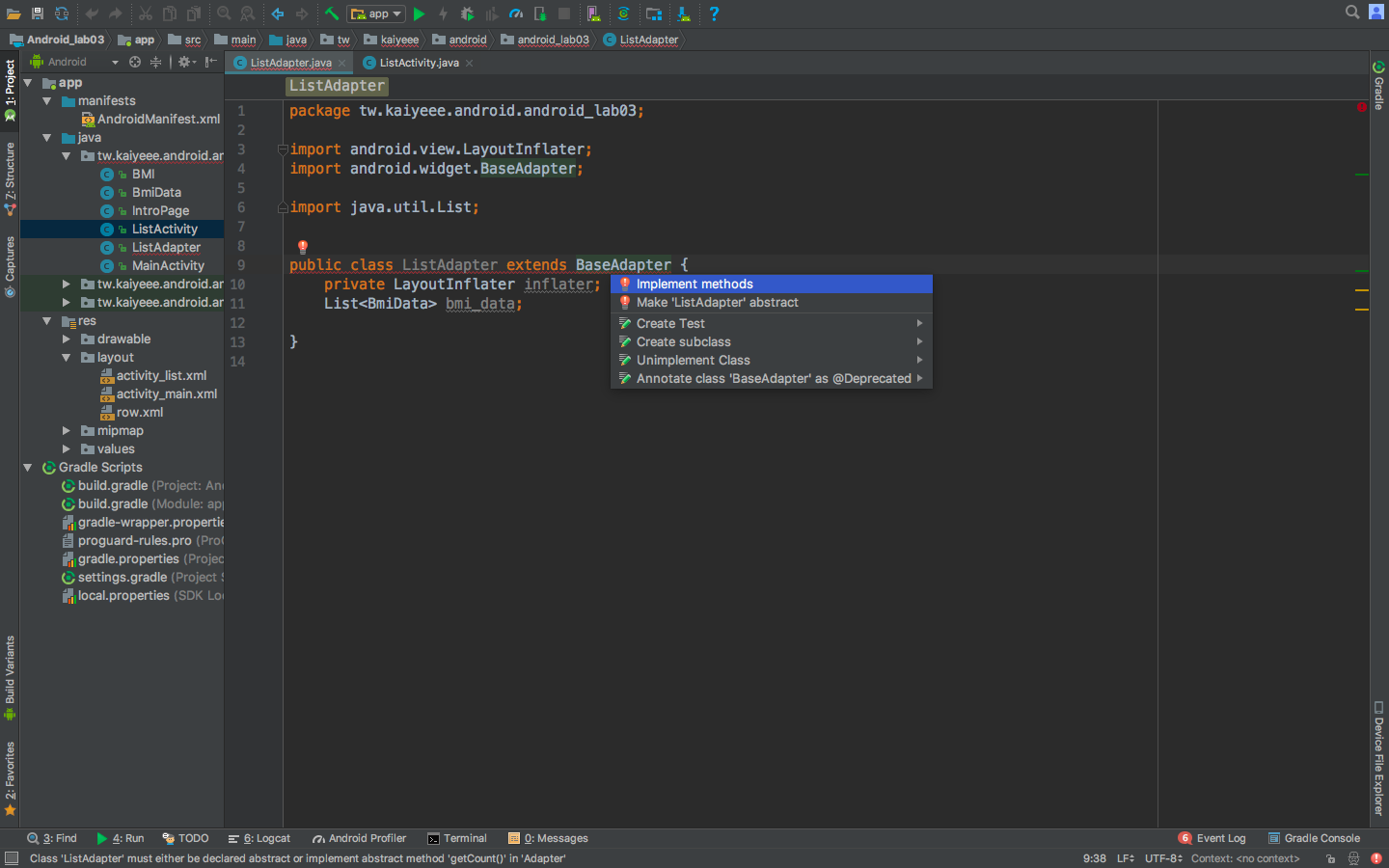Collapse the res folder arrow
Viewport: 1389px width, 868px height.
46,321
